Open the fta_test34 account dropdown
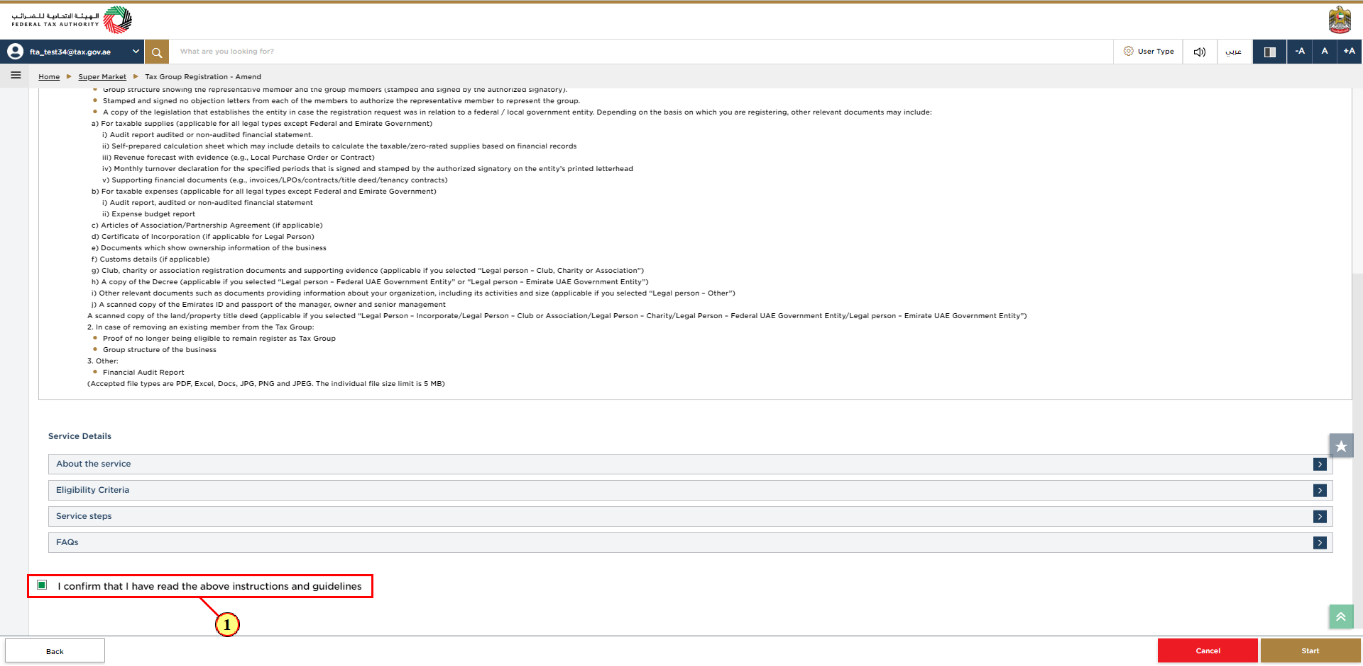This screenshot has width=1363, height=666. click(x=74, y=51)
